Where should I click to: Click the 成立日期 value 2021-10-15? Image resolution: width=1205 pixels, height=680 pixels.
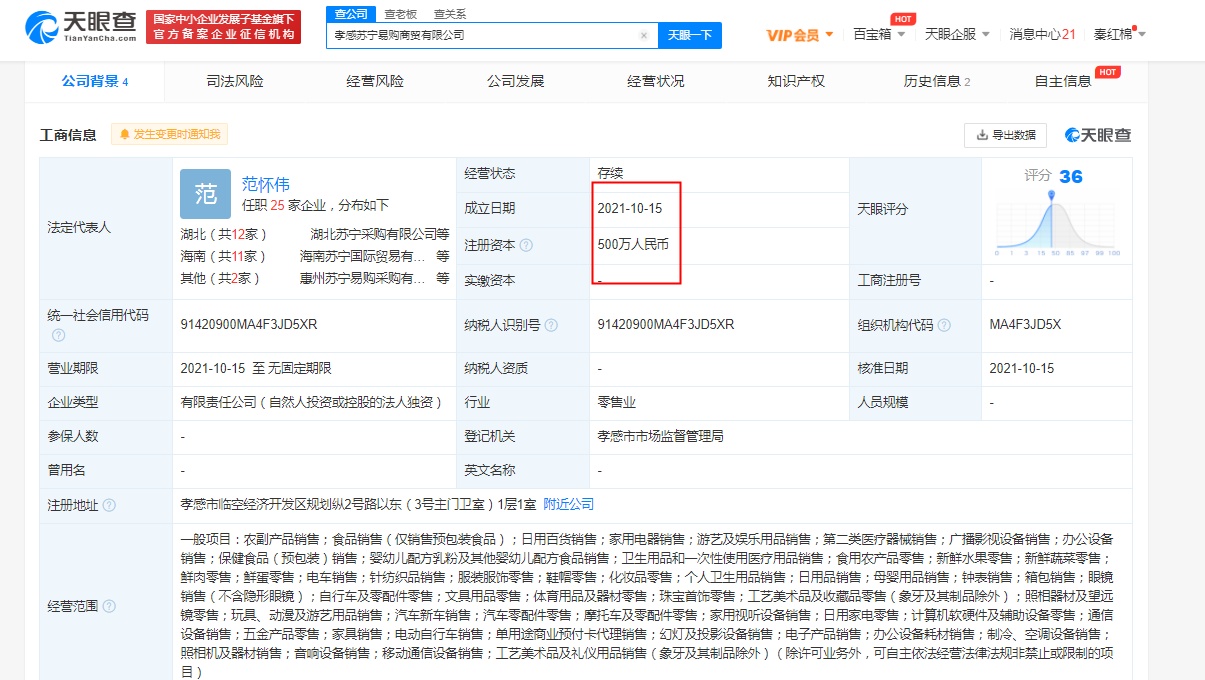pos(630,208)
